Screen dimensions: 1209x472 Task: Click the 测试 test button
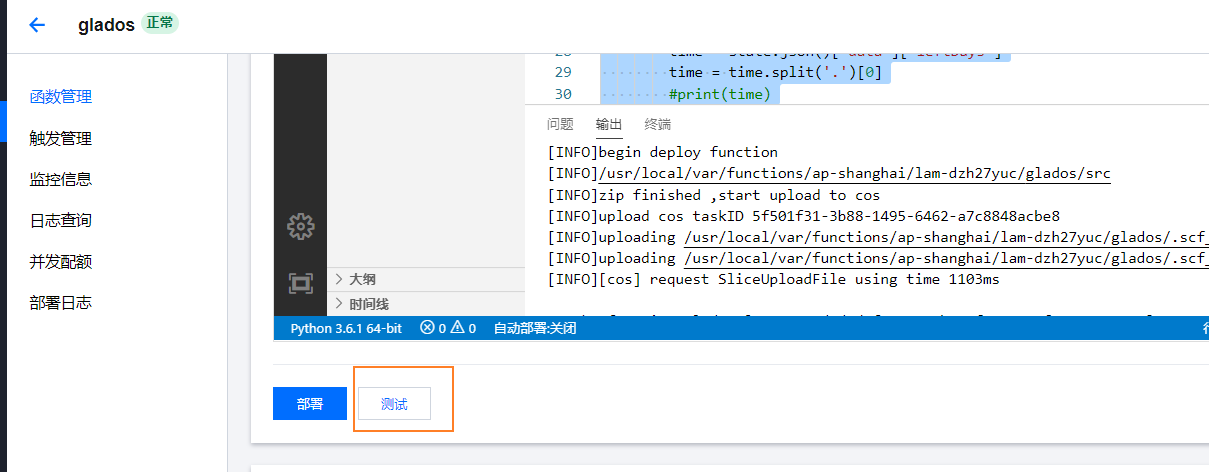(x=394, y=404)
